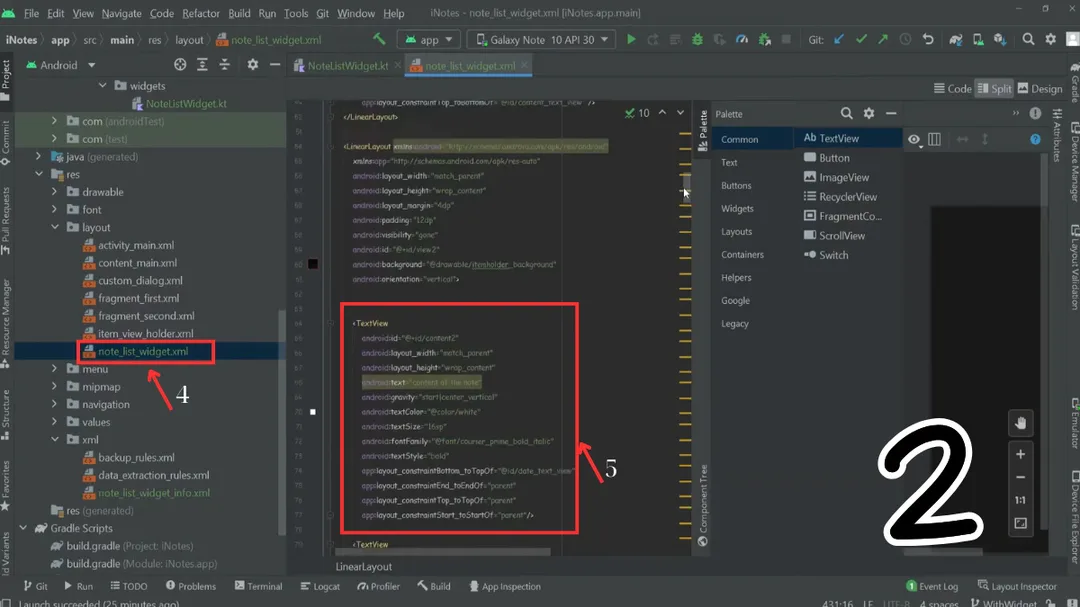Open activity_main.xml from the layout folder
The image size is (1080, 607).
click(136, 245)
